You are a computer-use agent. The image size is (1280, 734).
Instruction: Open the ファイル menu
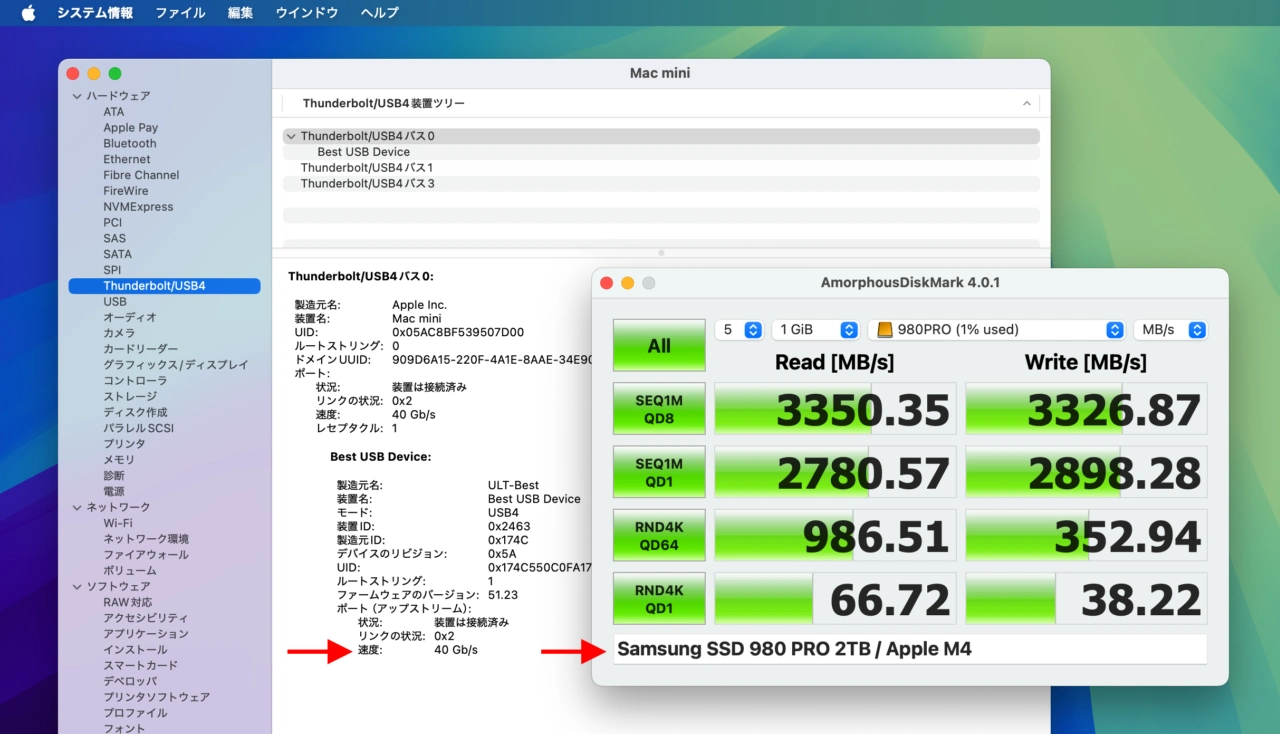coord(180,12)
